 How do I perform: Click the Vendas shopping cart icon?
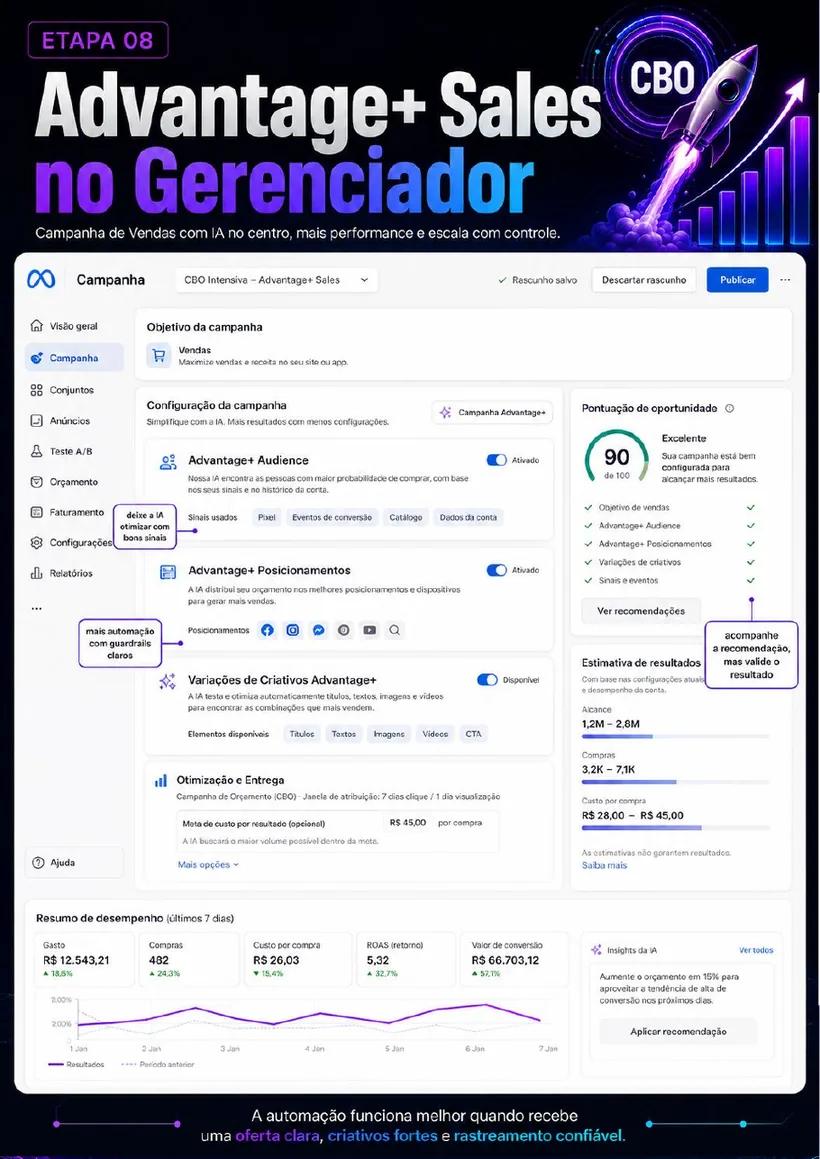tap(157, 356)
